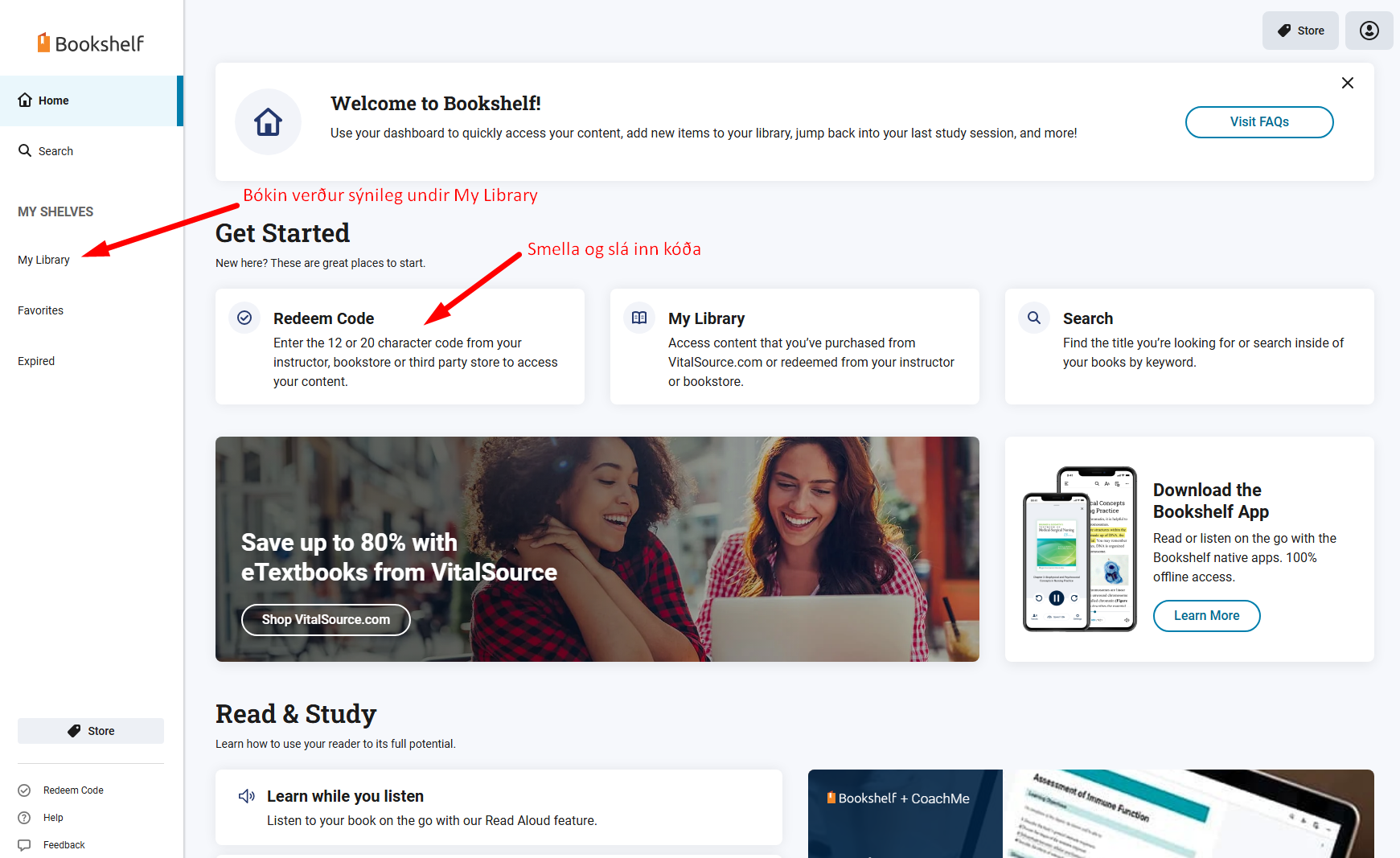Viewport: 1400px width, 858px height.
Task: Click the Visit FAQs button
Action: 1259,122
